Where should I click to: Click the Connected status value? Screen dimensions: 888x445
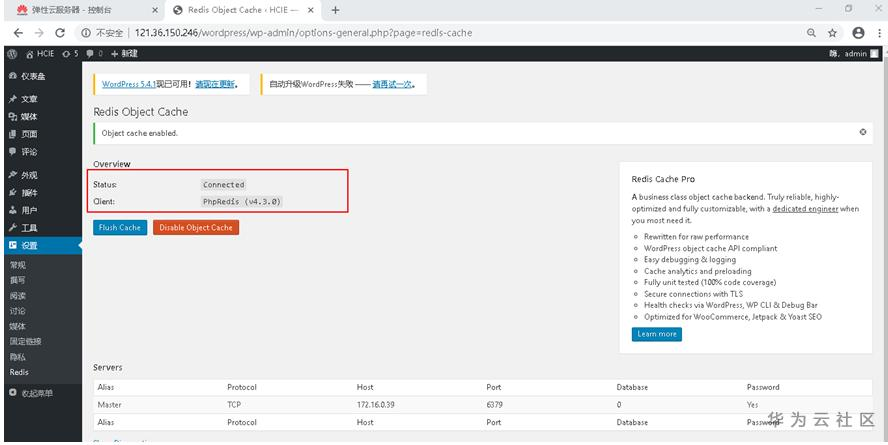pyautogui.click(x=224, y=185)
